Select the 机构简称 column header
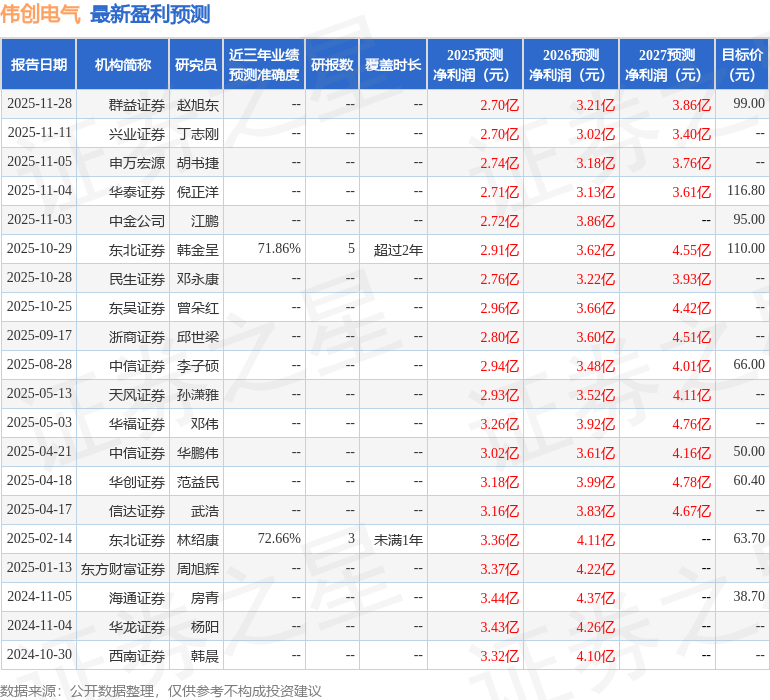 pos(123,65)
